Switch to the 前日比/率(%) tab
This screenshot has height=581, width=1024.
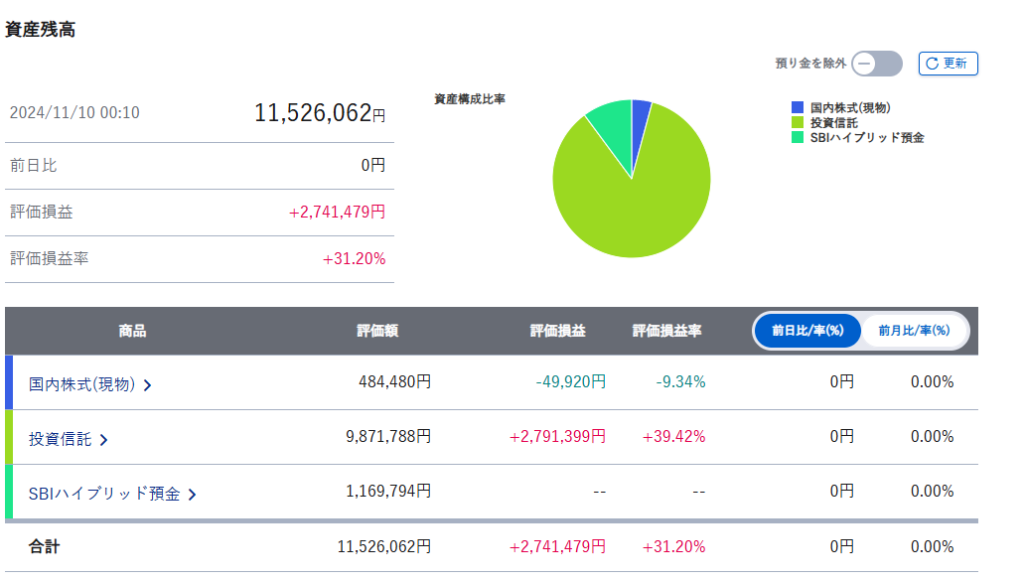coord(807,330)
